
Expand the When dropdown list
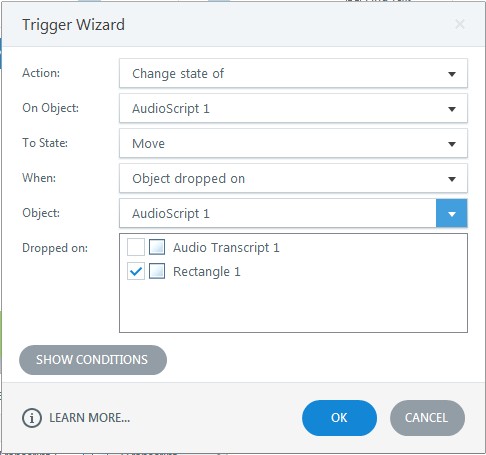452,179
